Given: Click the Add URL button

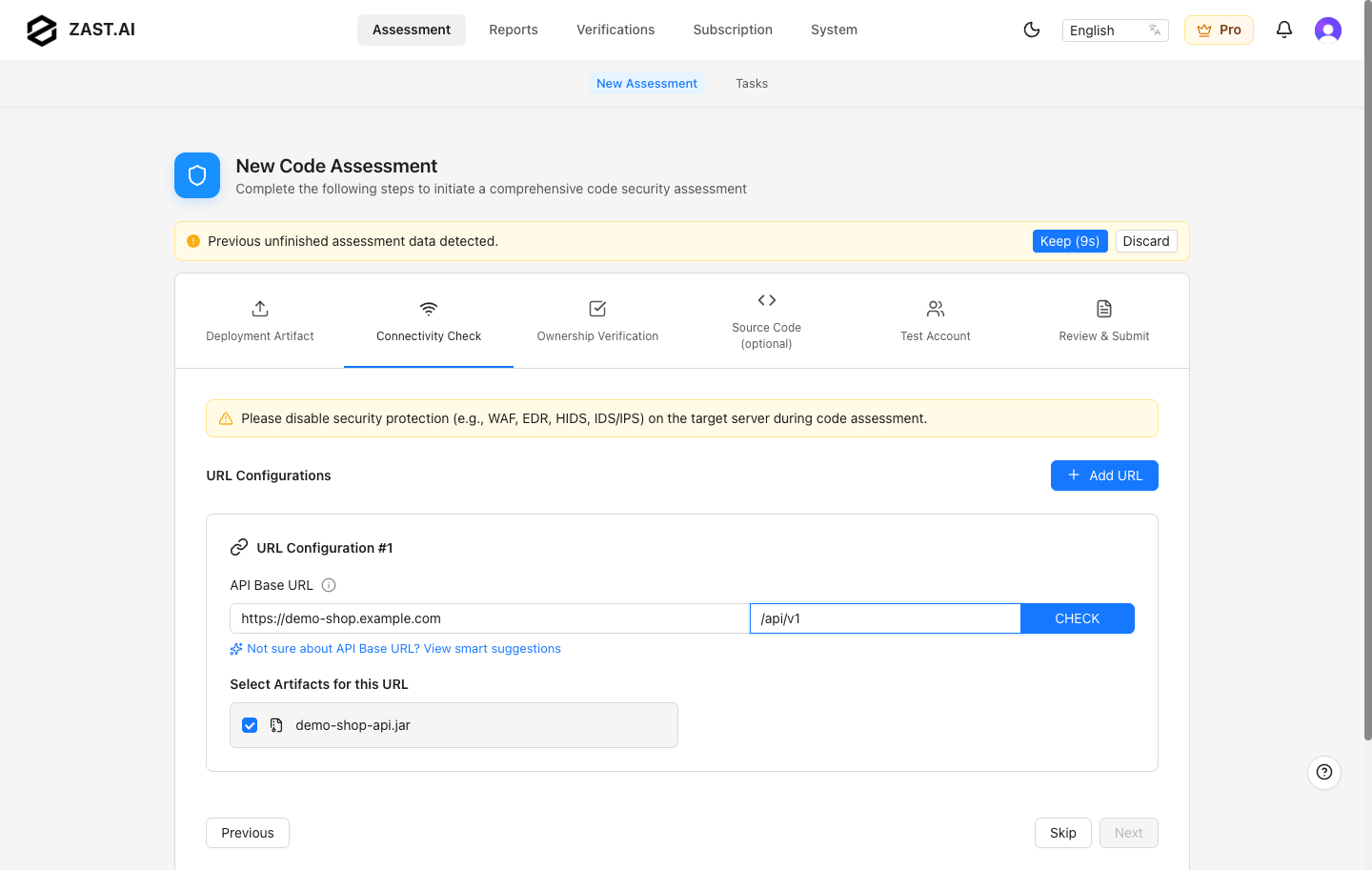Looking at the screenshot, I should click(1104, 475).
